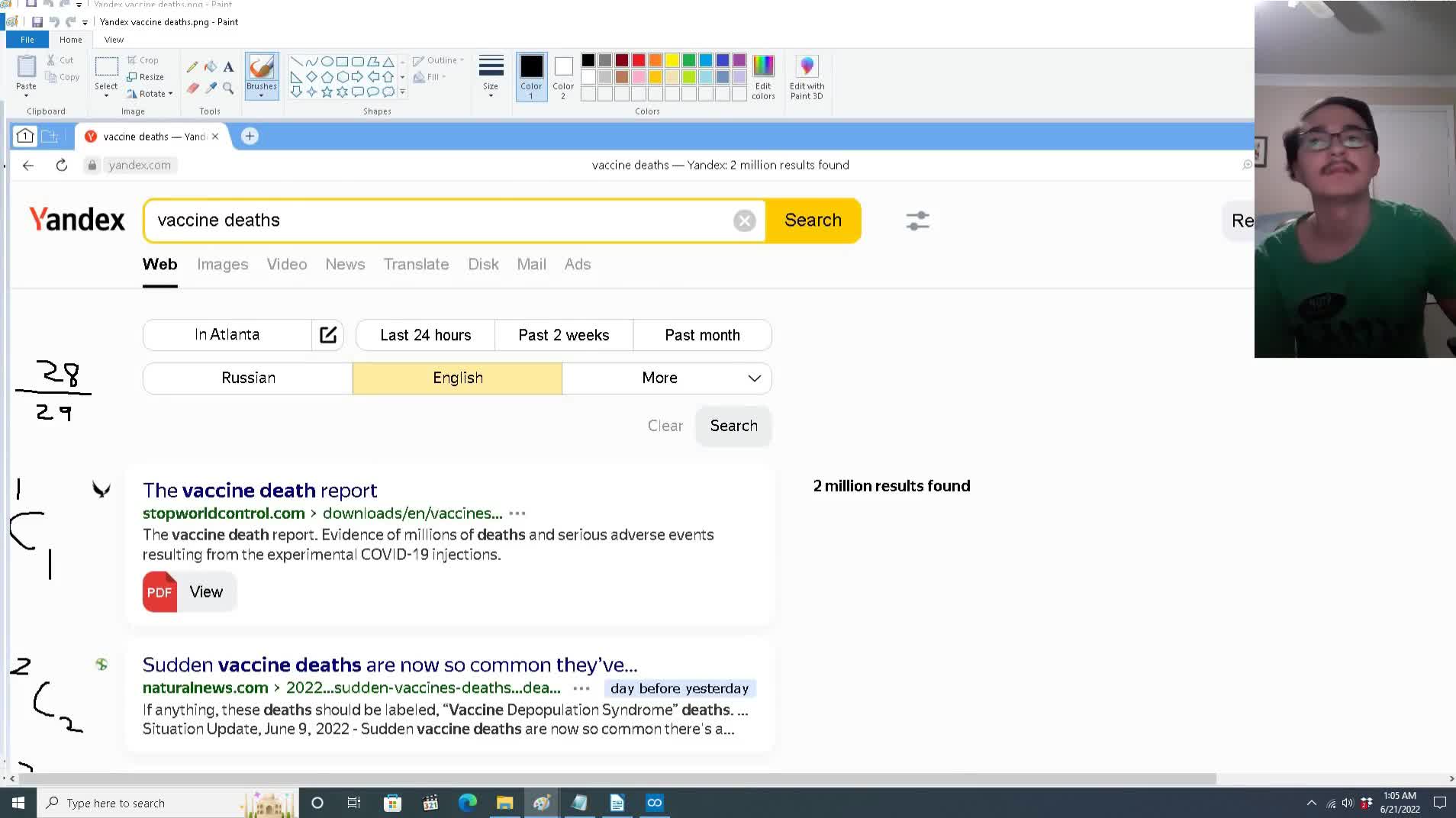This screenshot has width=1456, height=818.
Task: Click Edit with Paint 3D
Action: pyautogui.click(x=807, y=77)
